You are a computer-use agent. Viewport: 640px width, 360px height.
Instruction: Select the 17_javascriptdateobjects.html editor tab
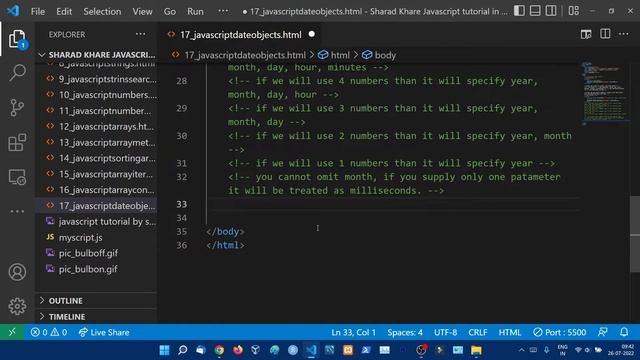pos(241,35)
